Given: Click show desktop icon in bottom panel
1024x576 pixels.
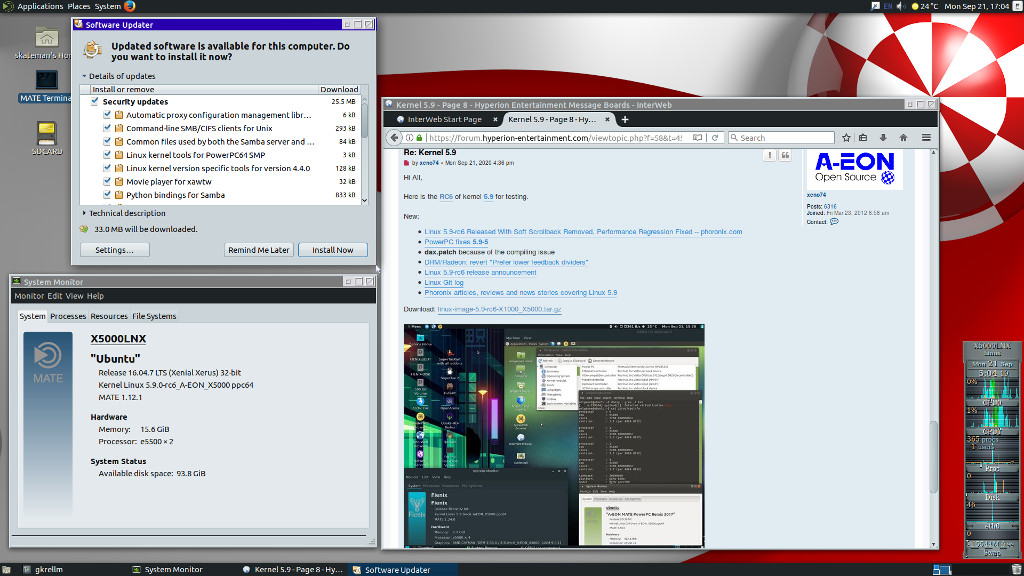Looking at the screenshot, I should tap(6, 569).
